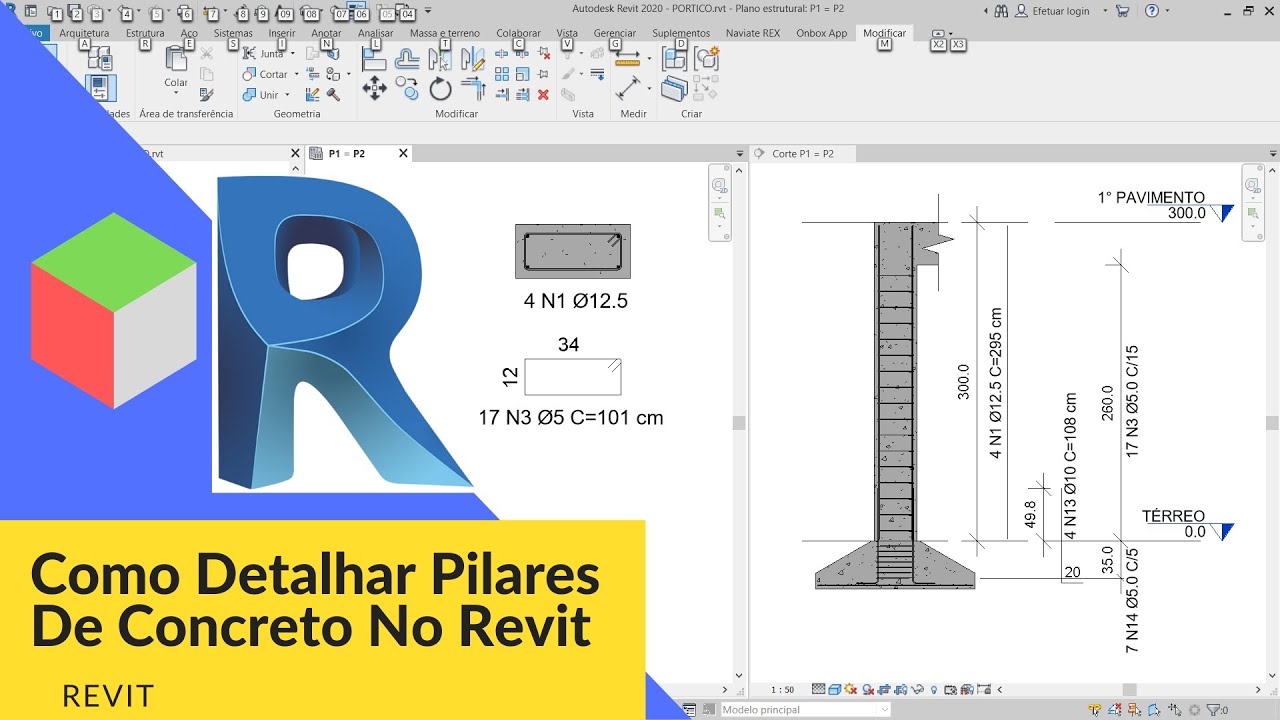
Task: Close the P1 = P2 view tab
Action: pos(403,153)
